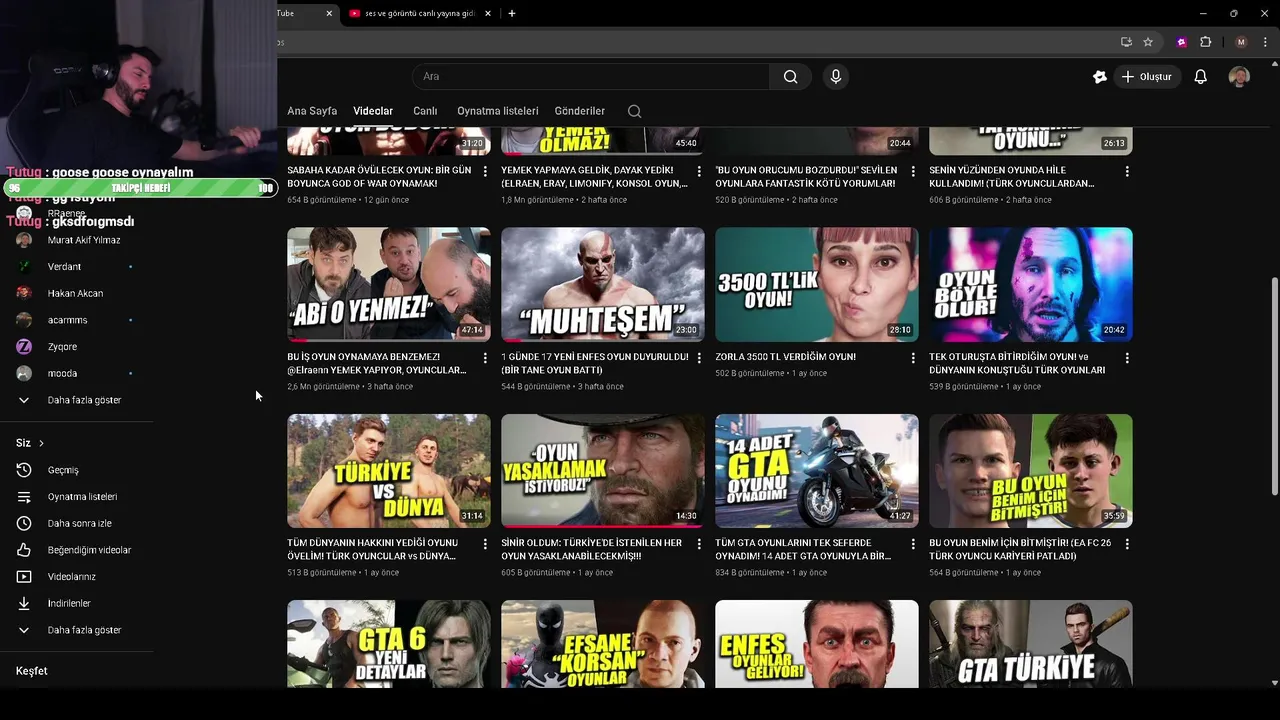Open the browser extensions puzzle icon
Viewport: 1280px width, 720px height.
click(x=1205, y=42)
